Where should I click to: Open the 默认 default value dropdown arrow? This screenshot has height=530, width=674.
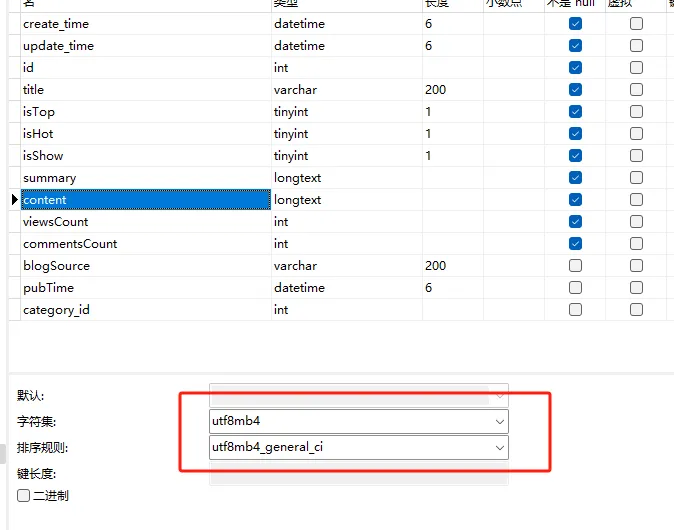499,395
